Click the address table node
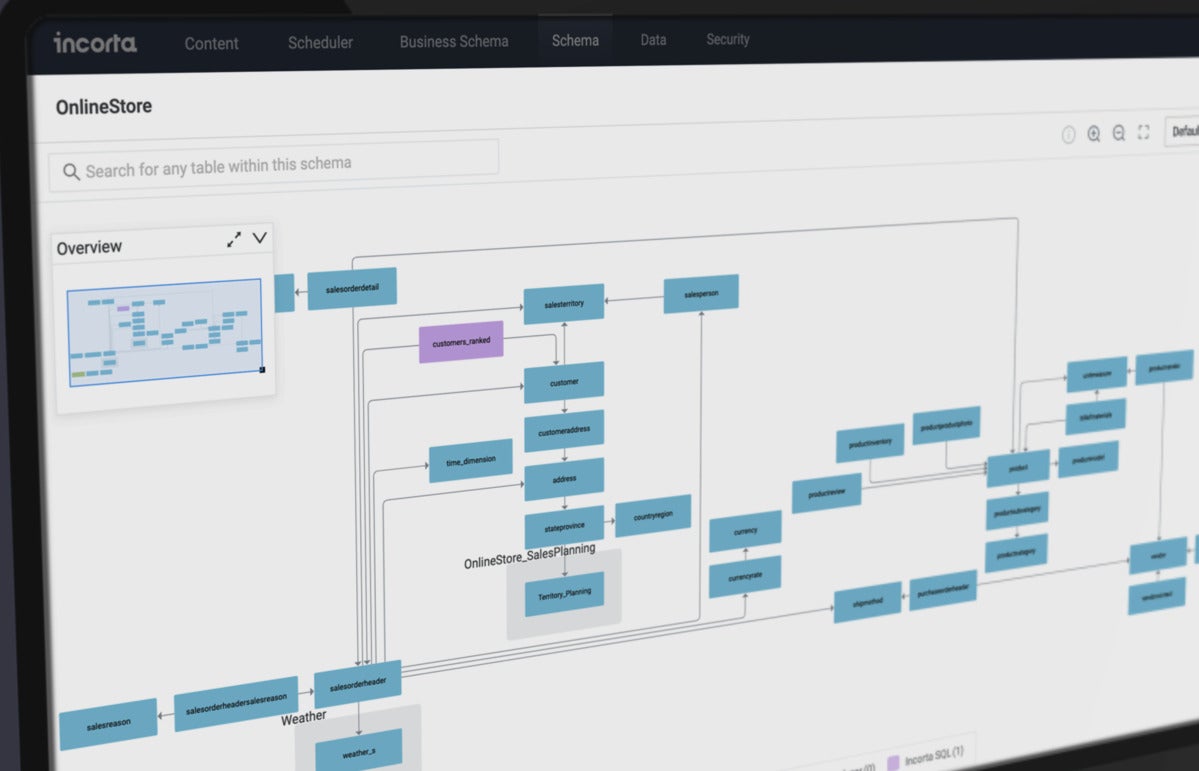 tap(564, 479)
